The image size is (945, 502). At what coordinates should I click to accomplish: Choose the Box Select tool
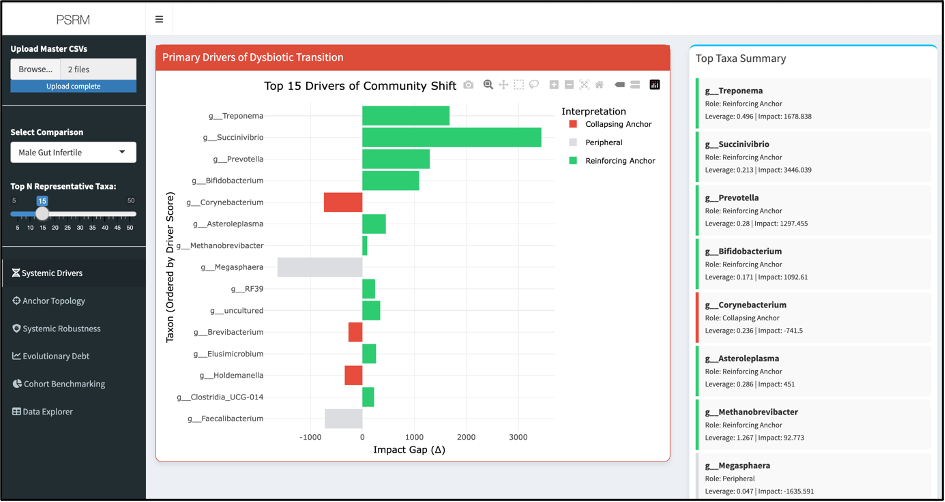518,85
